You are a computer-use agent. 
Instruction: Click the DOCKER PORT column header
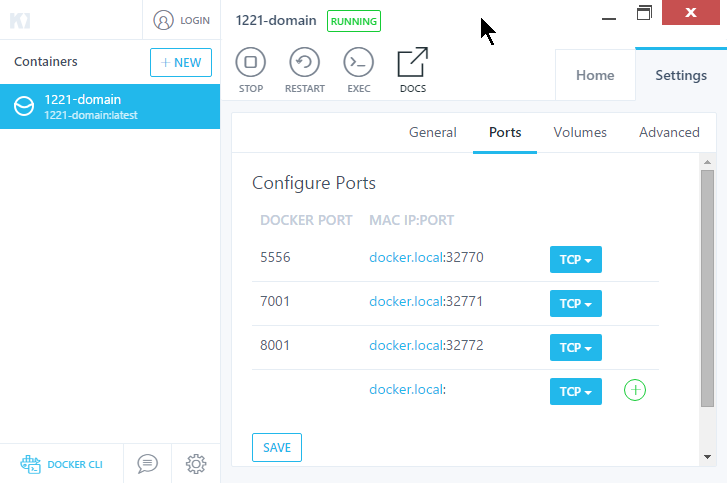click(306, 220)
